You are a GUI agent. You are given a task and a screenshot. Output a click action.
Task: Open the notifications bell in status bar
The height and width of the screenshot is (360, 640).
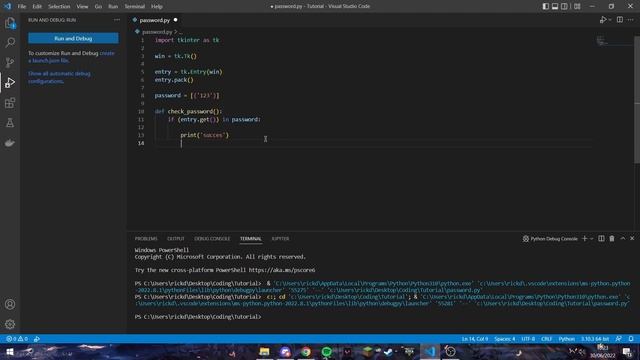[x=631, y=339]
